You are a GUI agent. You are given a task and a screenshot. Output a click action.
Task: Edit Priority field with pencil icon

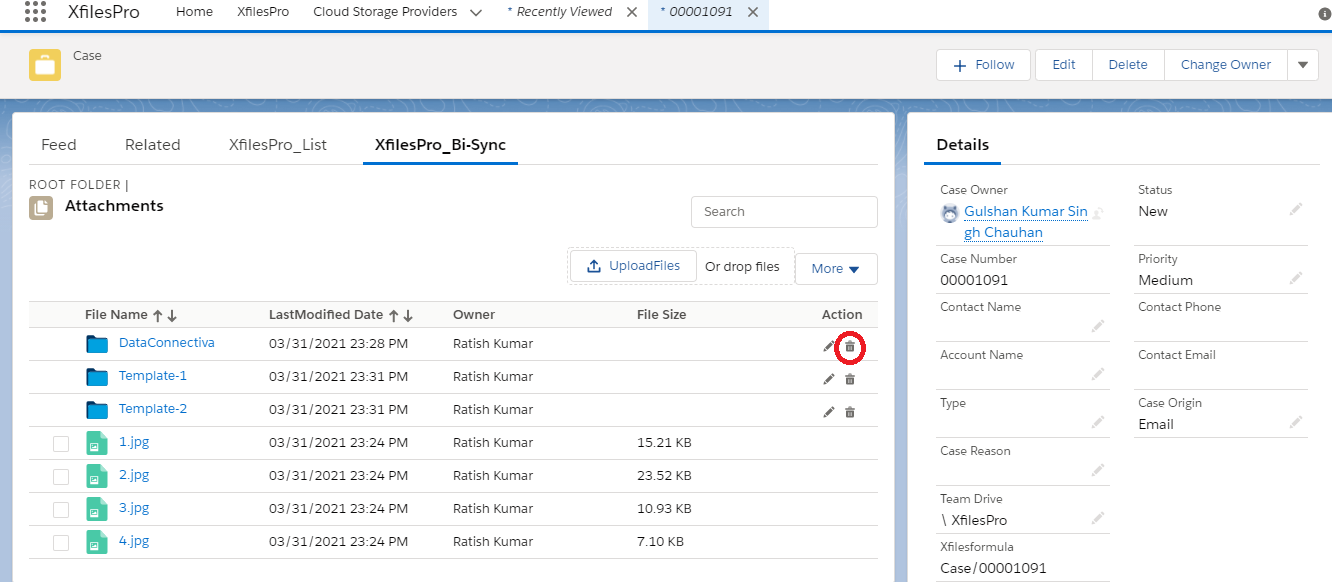point(1296,278)
